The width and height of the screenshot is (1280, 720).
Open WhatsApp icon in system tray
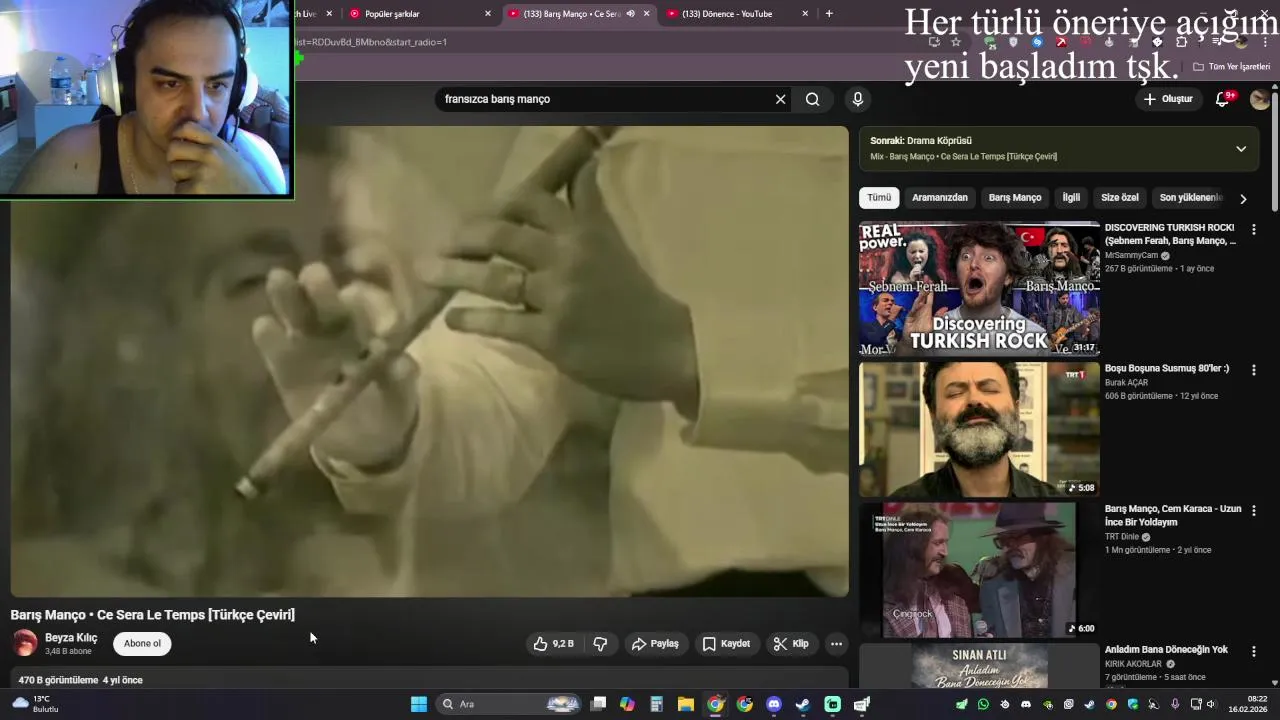[x=983, y=704]
